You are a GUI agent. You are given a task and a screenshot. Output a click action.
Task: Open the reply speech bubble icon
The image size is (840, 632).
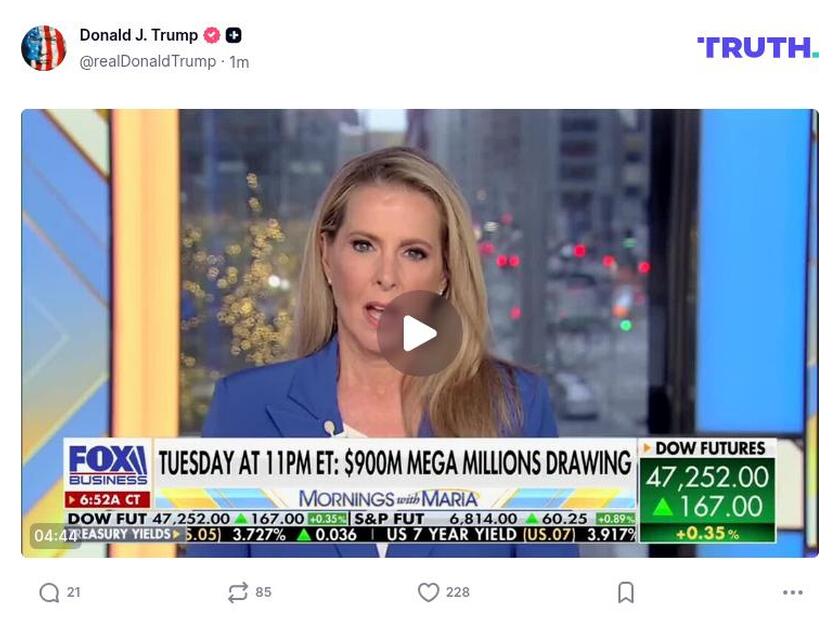pyautogui.click(x=49, y=592)
